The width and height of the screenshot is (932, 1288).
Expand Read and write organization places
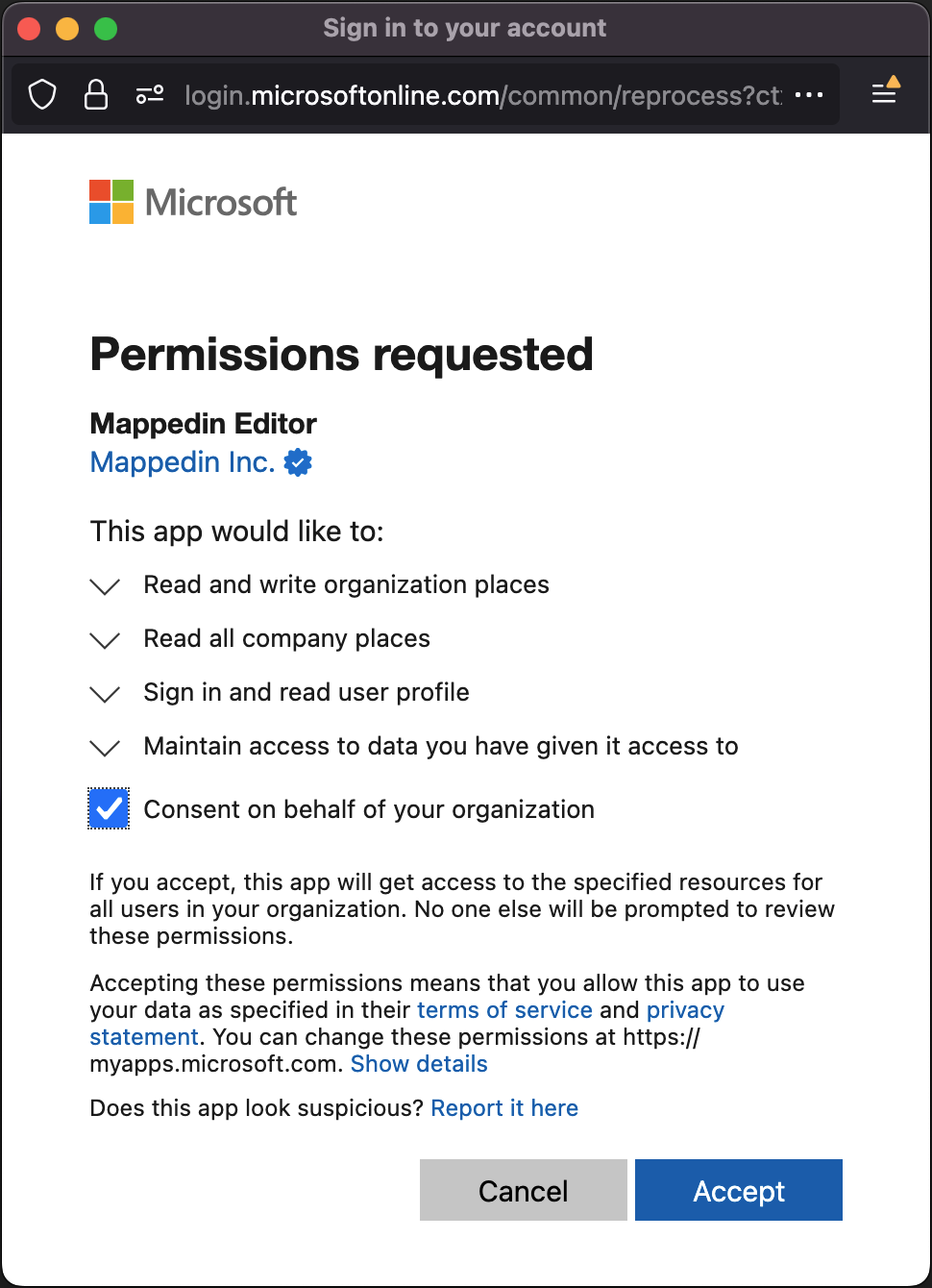pyautogui.click(x=105, y=586)
